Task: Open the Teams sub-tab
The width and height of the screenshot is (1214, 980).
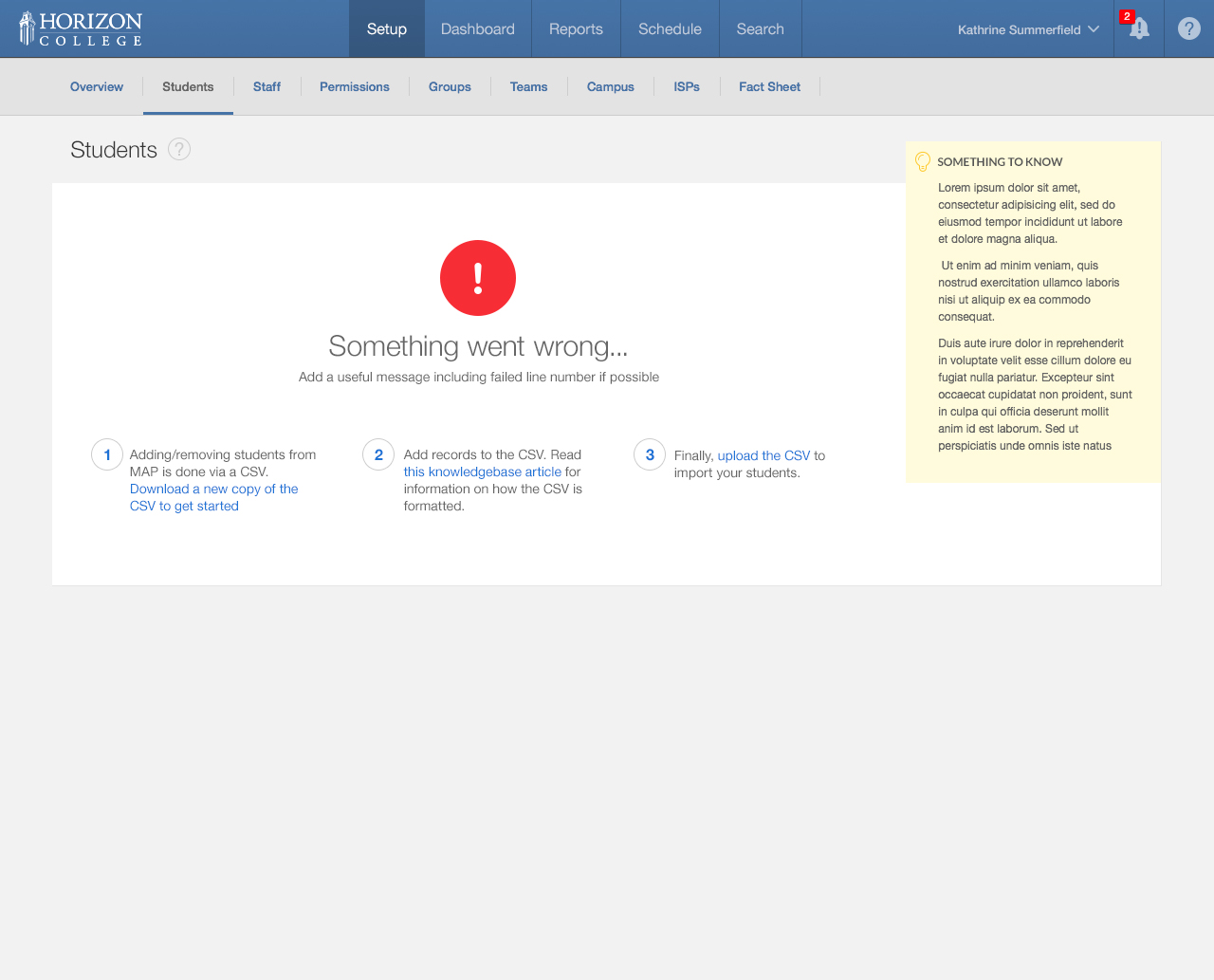Action: (528, 86)
